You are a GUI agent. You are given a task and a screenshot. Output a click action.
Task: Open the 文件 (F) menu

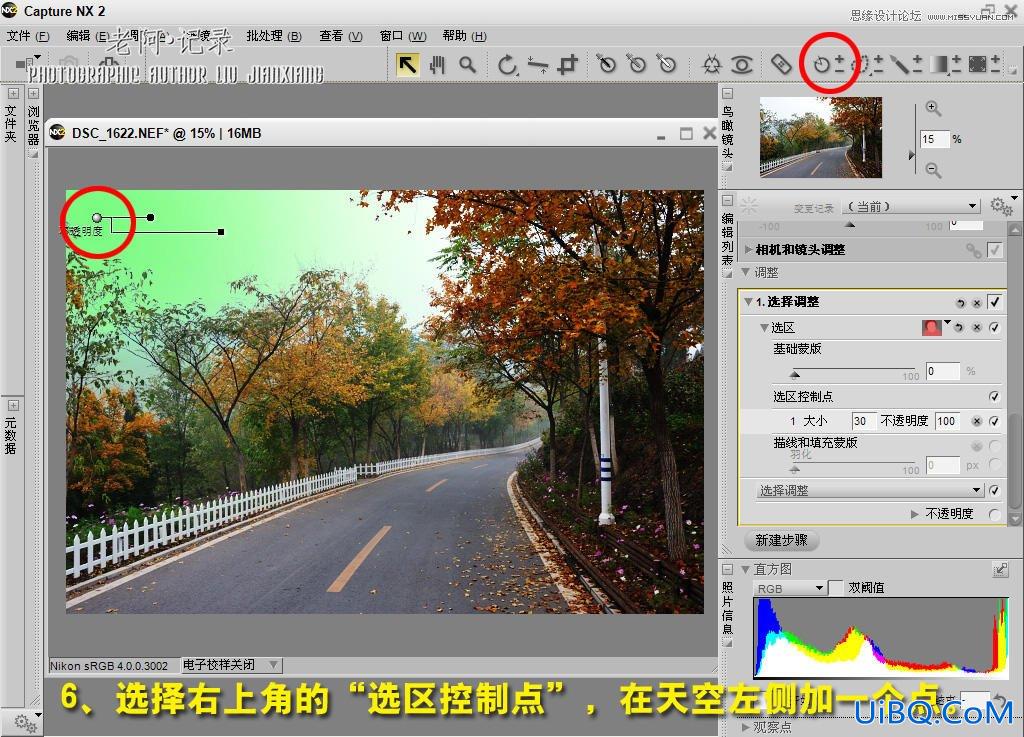(x=28, y=36)
